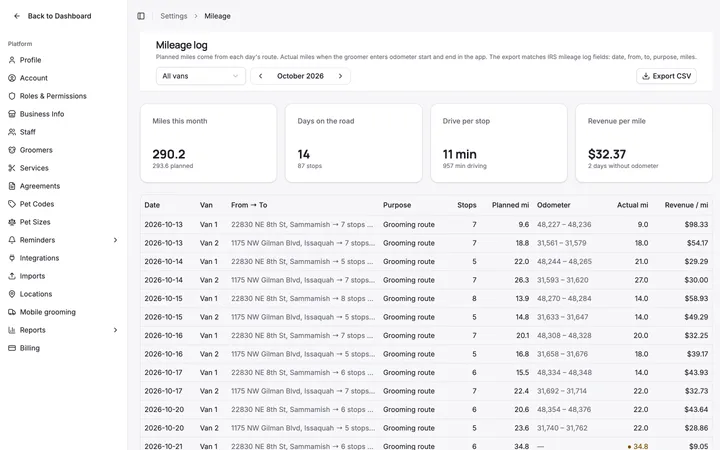Click planned miles value 13.9

coord(522,298)
